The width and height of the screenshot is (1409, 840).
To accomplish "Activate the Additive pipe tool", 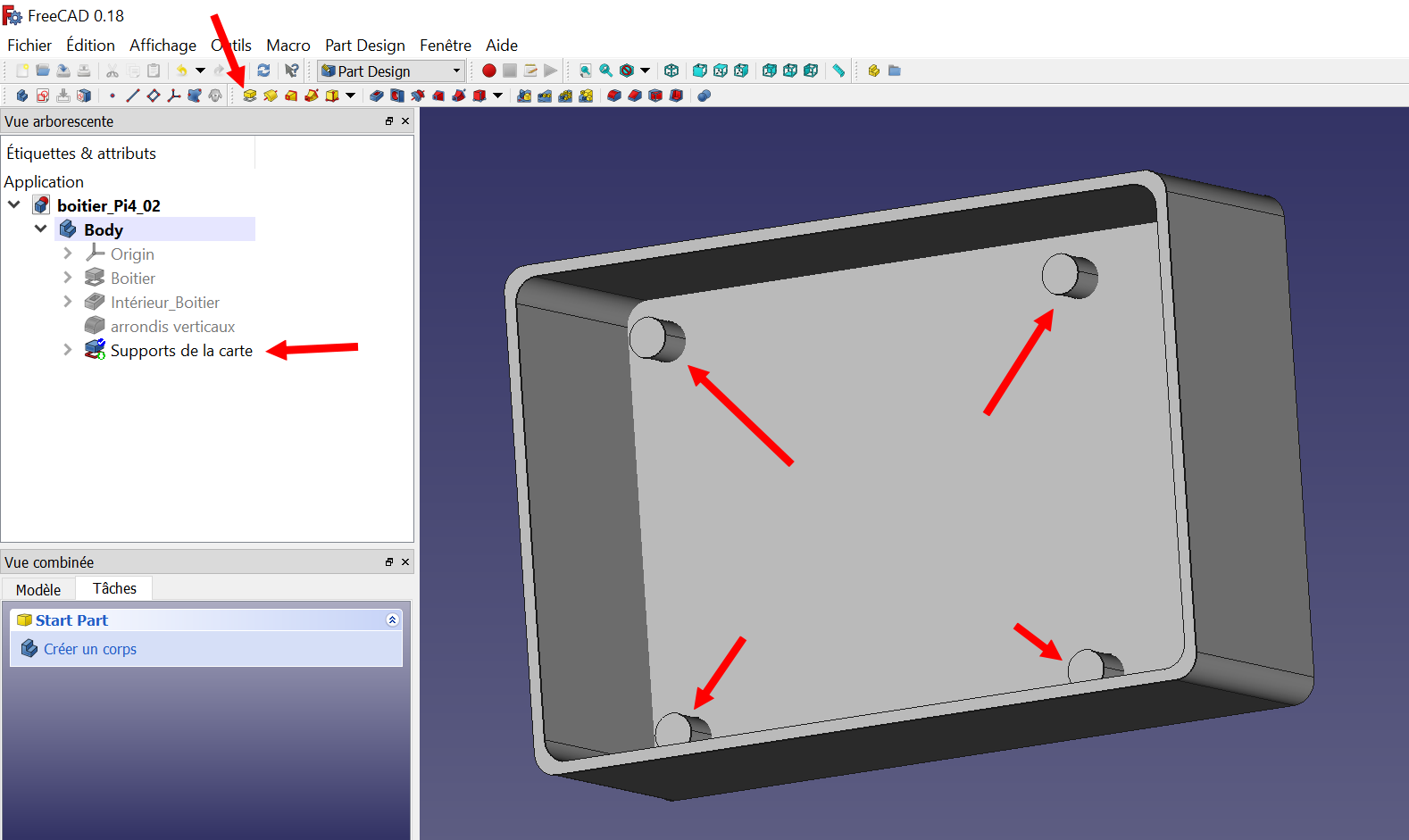I will [312, 96].
